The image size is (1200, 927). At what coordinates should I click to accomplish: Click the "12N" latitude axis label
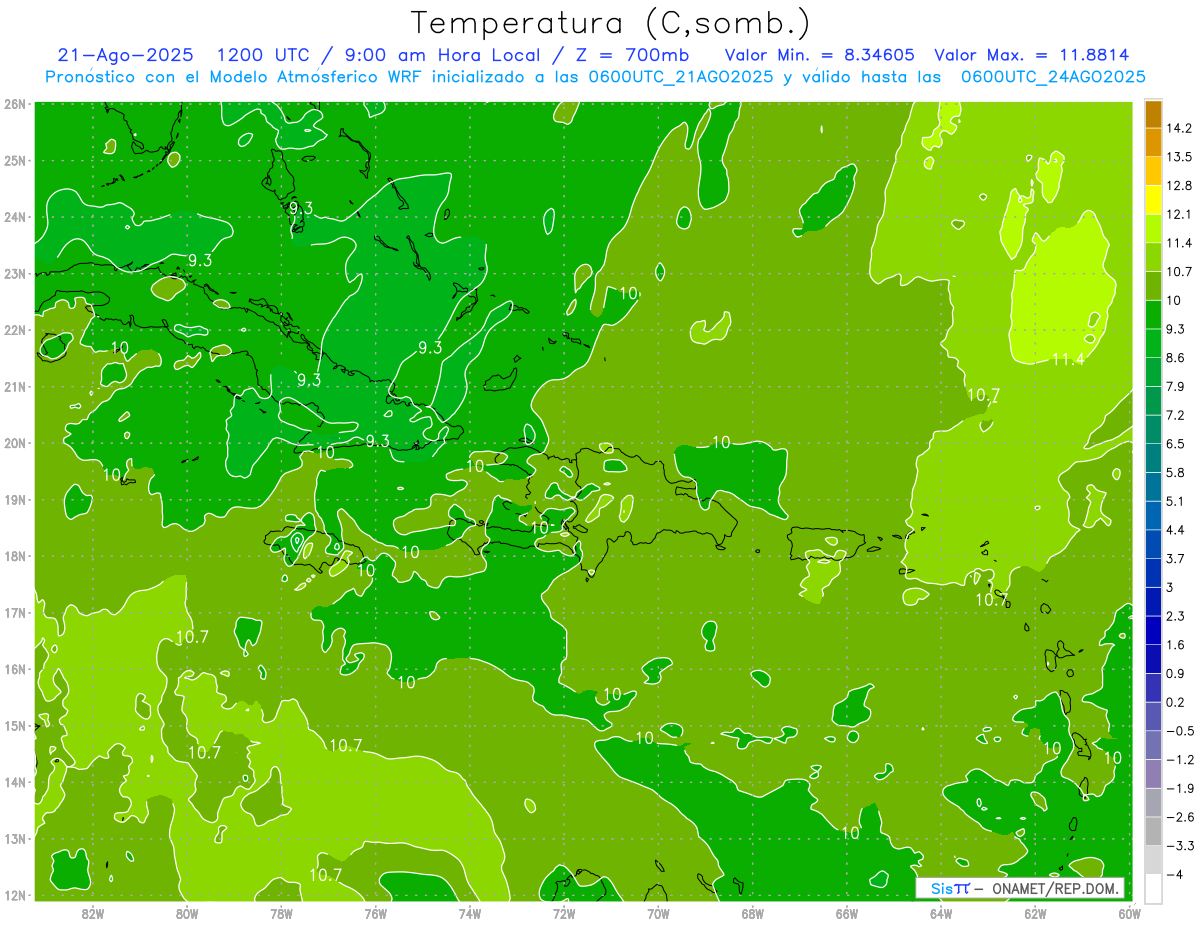click(x=14, y=895)
